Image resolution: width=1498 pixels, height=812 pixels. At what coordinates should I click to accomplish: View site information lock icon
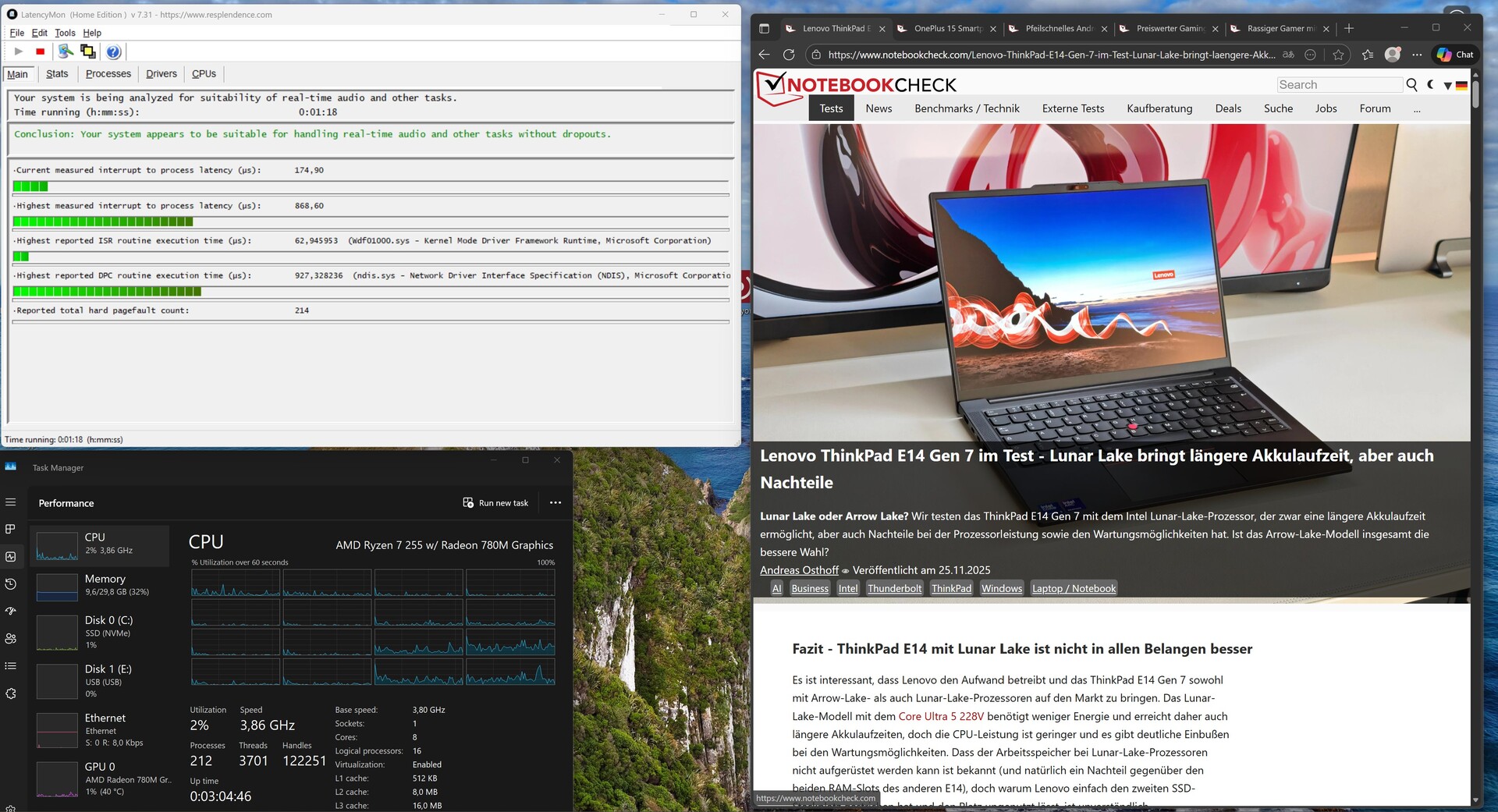click(x=816, y=55)
